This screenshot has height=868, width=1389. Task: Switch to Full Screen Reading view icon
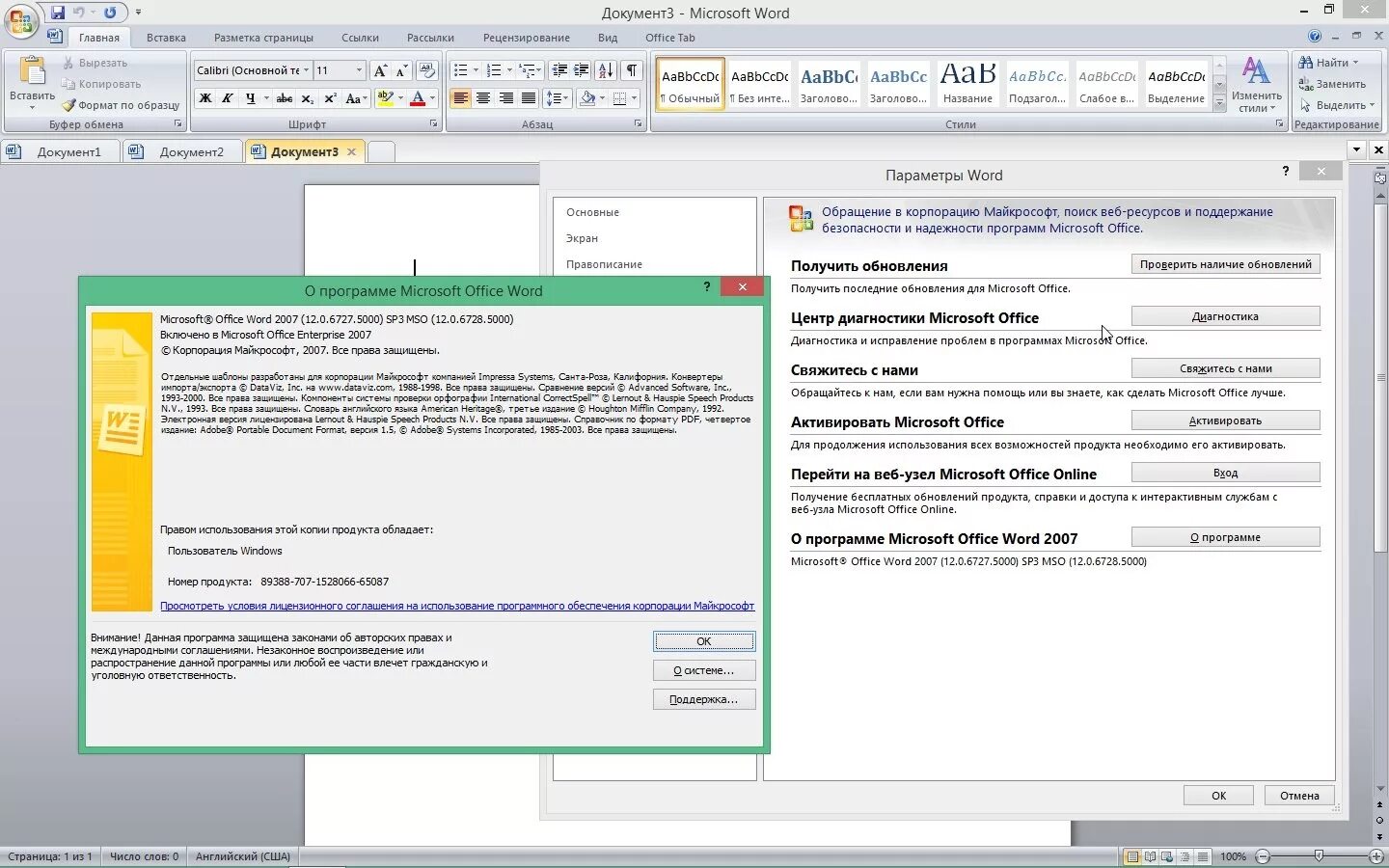click(x=1150, y=856)
